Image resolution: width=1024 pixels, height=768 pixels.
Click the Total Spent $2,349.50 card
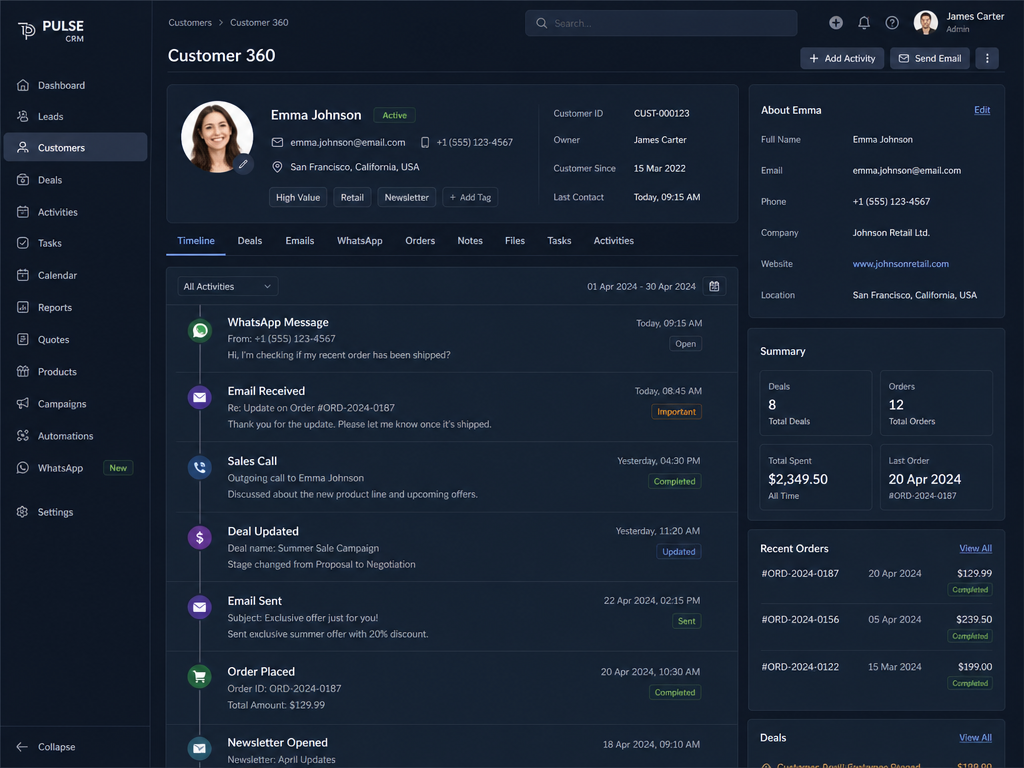[816, 477]
